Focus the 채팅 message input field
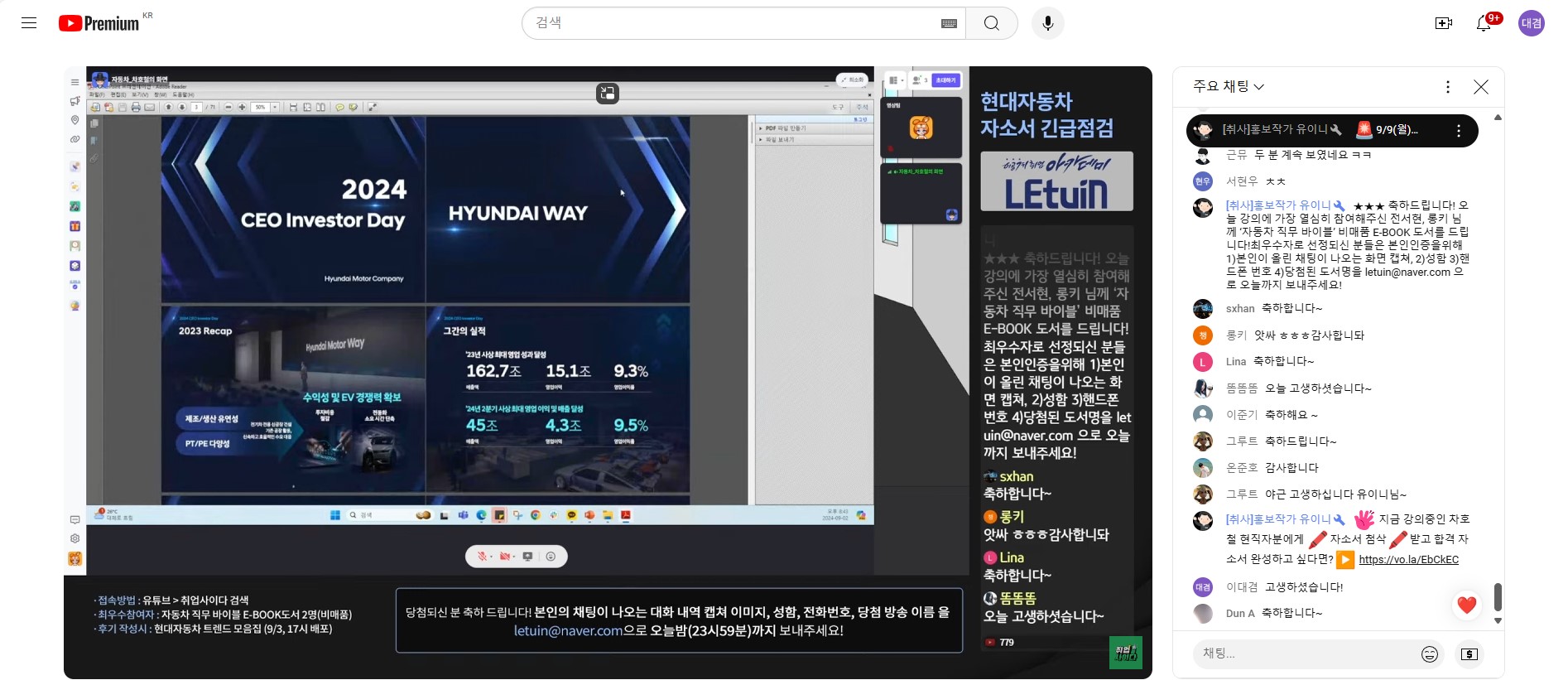Viewport: 1568px width, 680px height. pyautogui.click(x=1306, y=653)
